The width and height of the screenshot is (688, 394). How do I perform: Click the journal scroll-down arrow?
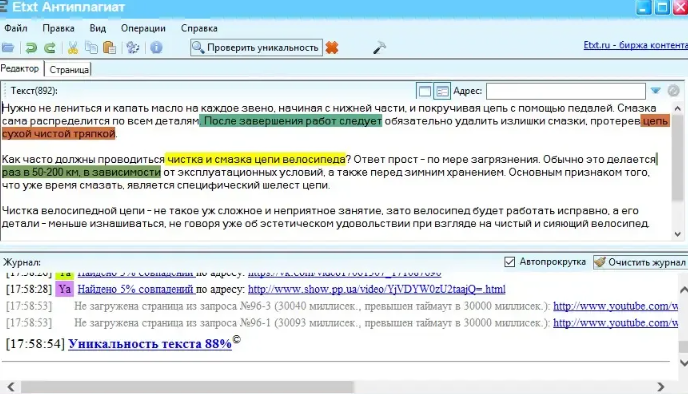point(683,363)
